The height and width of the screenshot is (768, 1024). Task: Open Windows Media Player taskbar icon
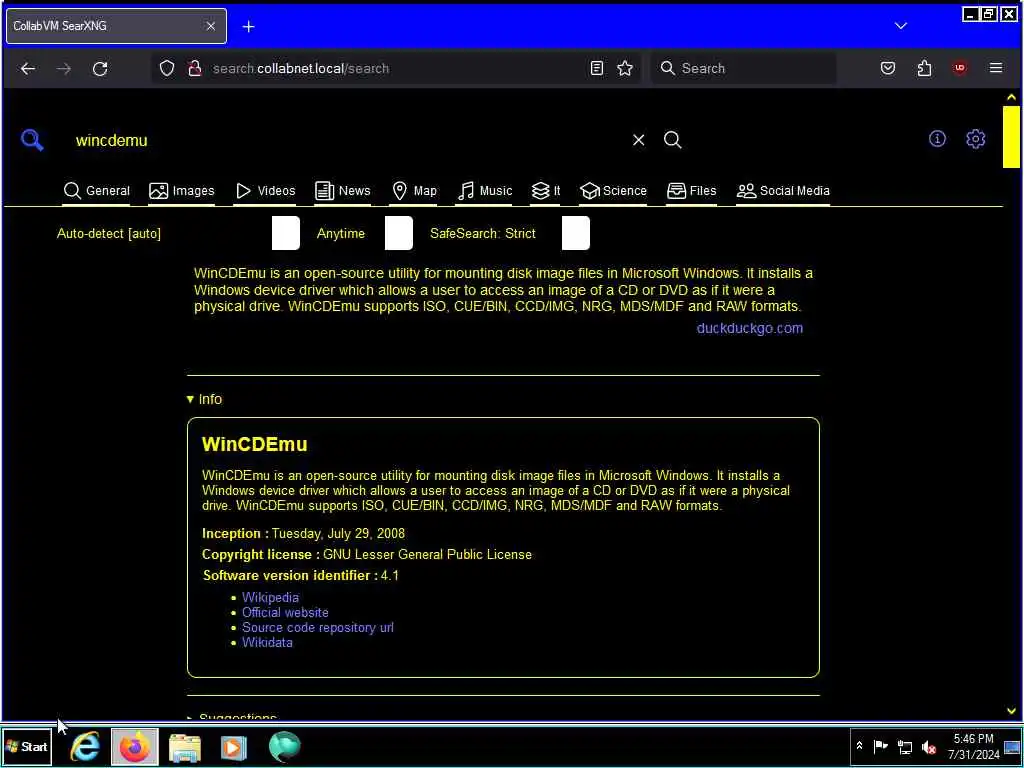point(234,747)
